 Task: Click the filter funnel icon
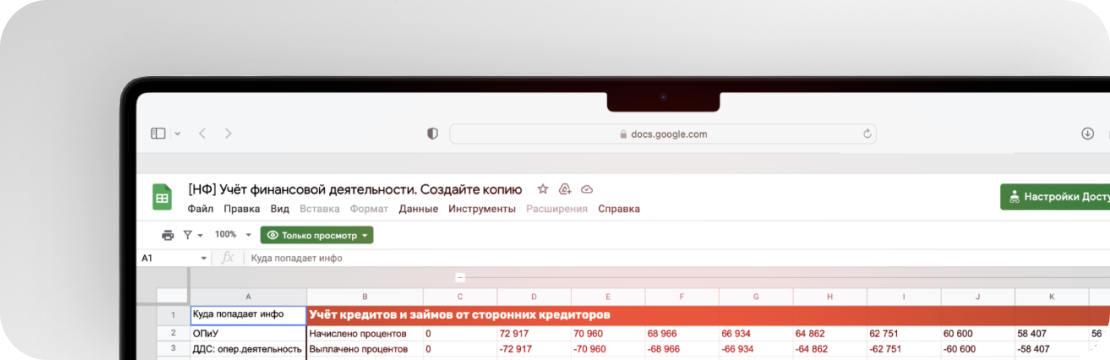tap(188, 235)
